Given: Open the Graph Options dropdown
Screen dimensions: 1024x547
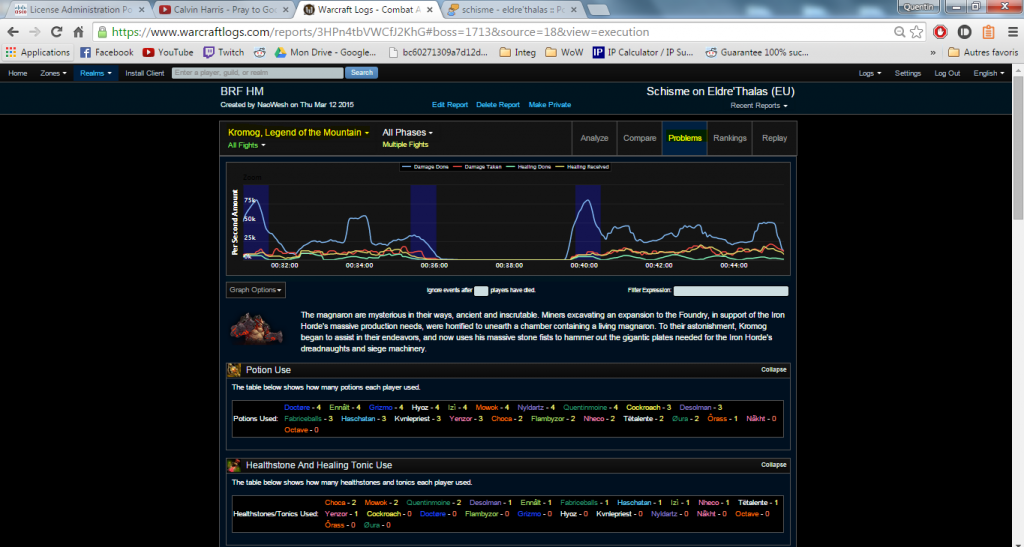Looking at the screenshot, I should pos(256,290).
